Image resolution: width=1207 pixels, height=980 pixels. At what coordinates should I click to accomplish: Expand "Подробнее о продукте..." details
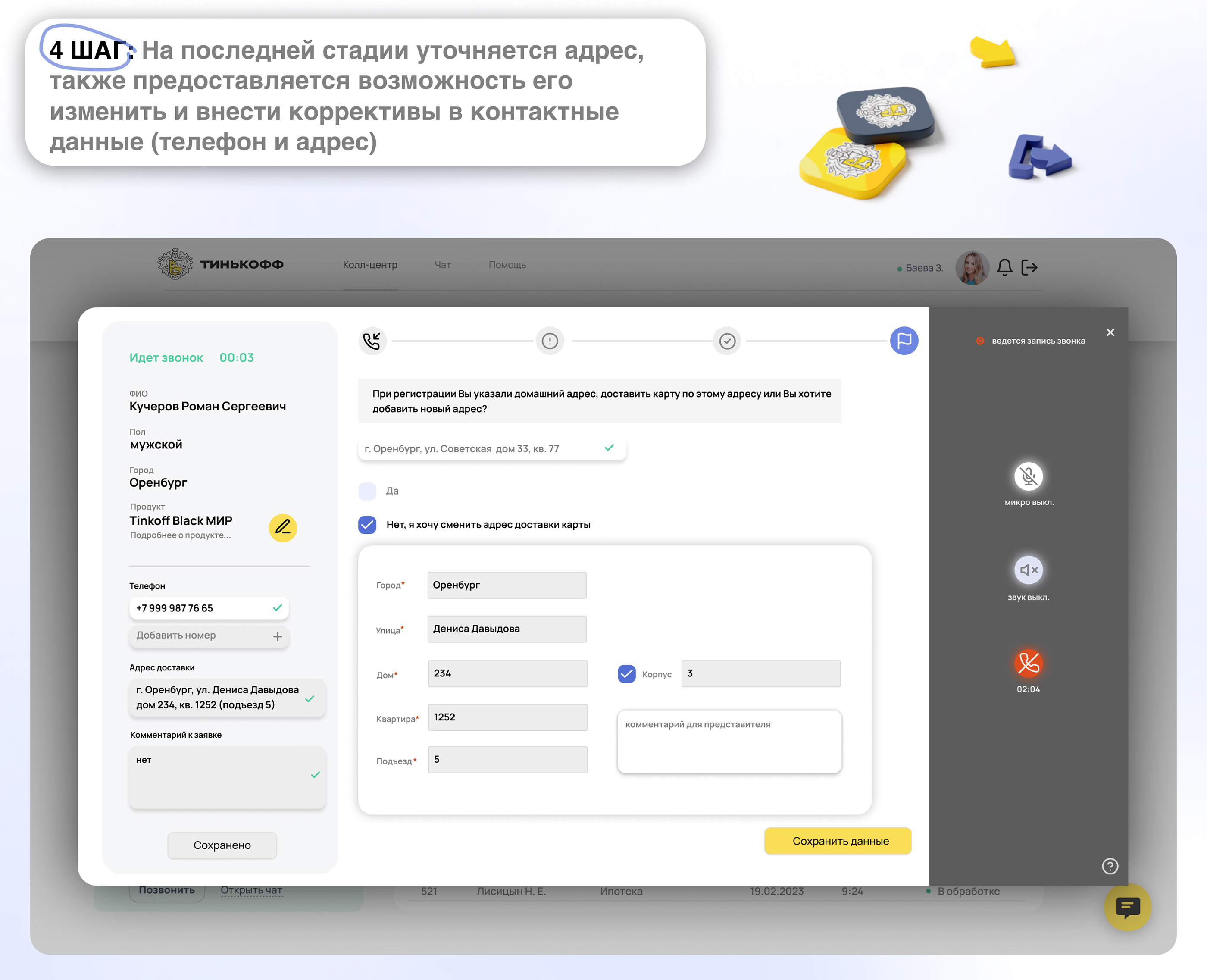pyautogui.click(x=180, y=535)
